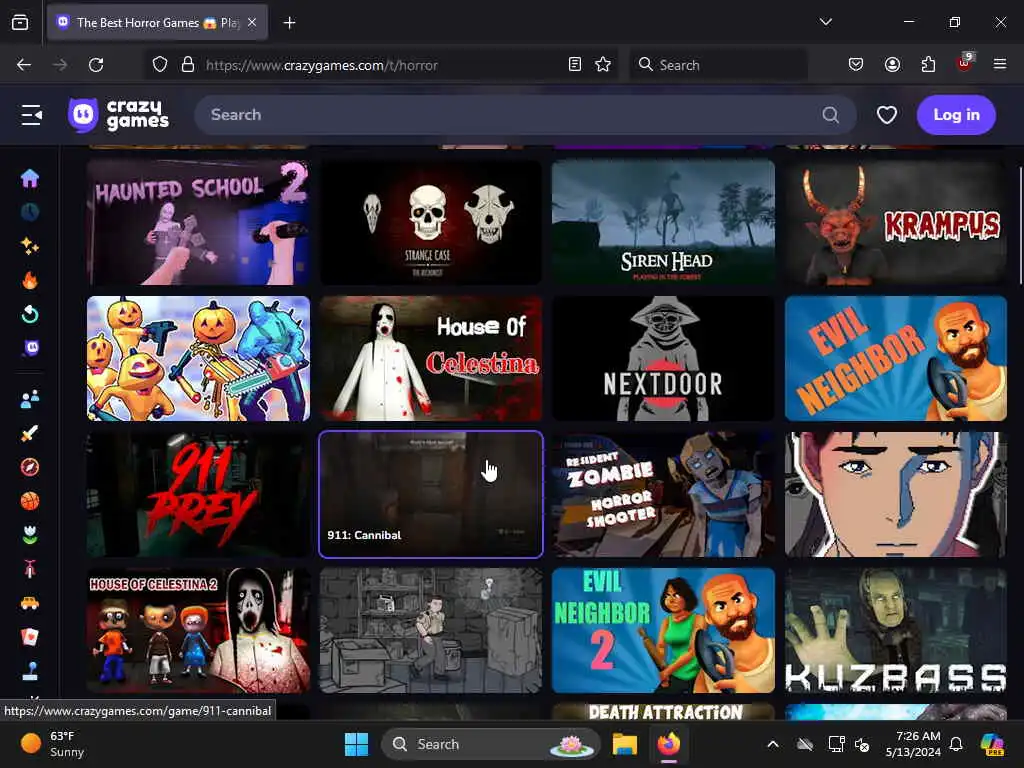Open Card games icon in sidebar
Image resolution: width=1024 pixels, height=768 pixels.
pyautogui.click(x=29, y=637)
